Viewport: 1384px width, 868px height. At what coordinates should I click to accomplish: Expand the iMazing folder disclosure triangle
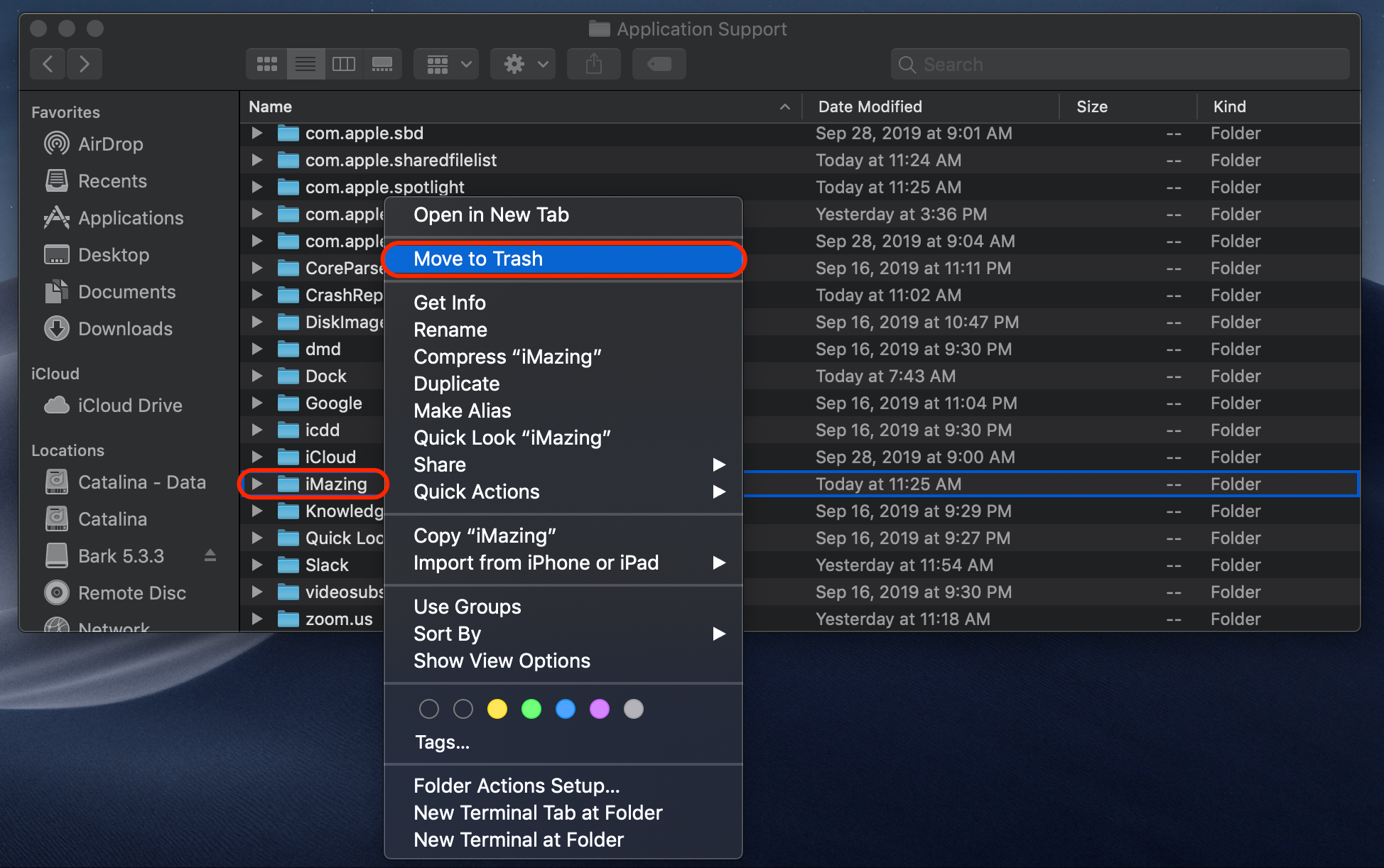tap(256, 484)
